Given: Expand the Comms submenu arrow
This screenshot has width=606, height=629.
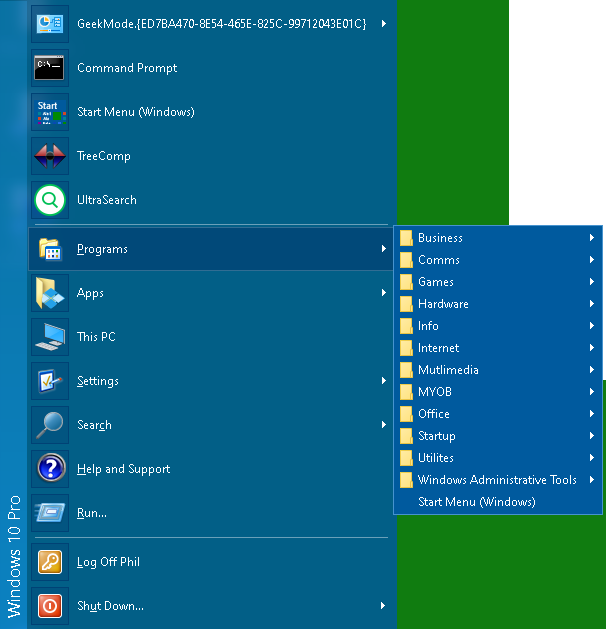Looking at the screenshot, I should click(592, 260).
